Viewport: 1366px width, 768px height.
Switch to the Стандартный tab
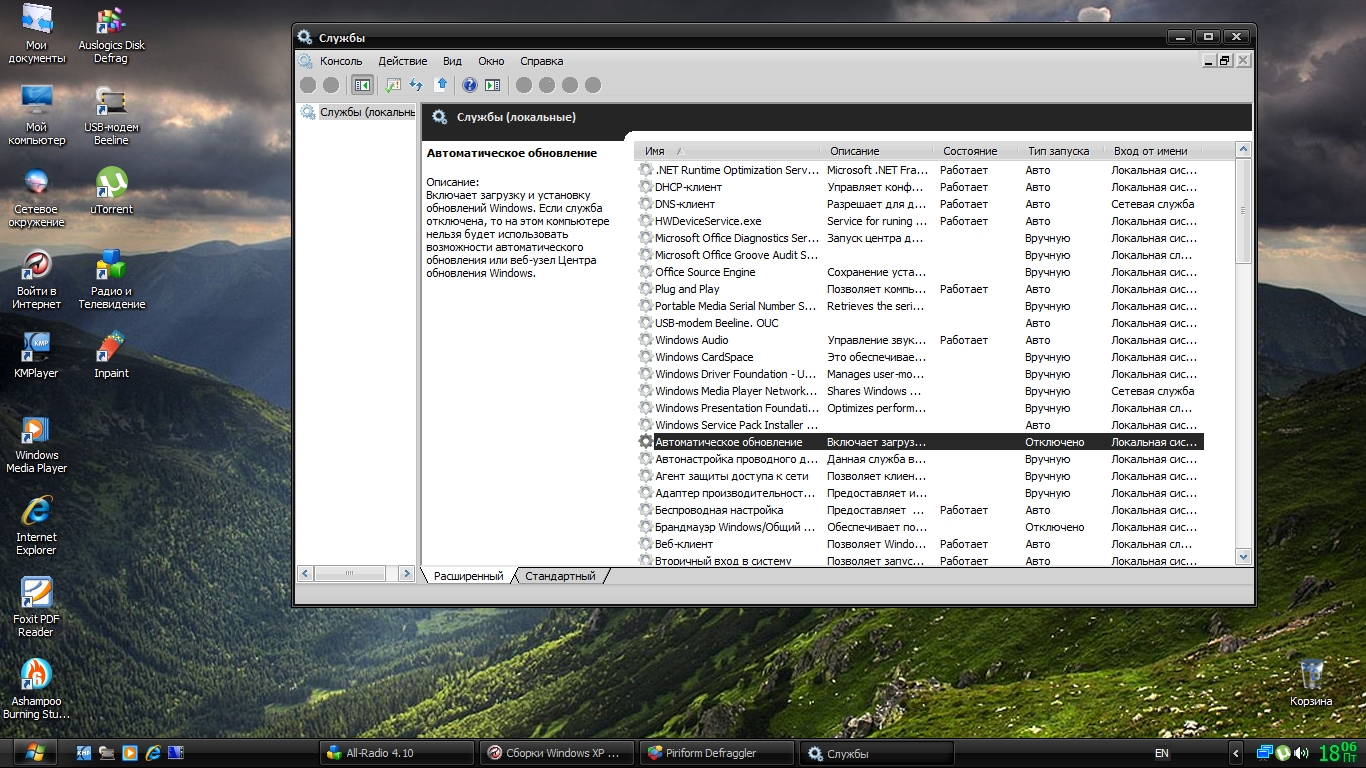pos(560,576)
